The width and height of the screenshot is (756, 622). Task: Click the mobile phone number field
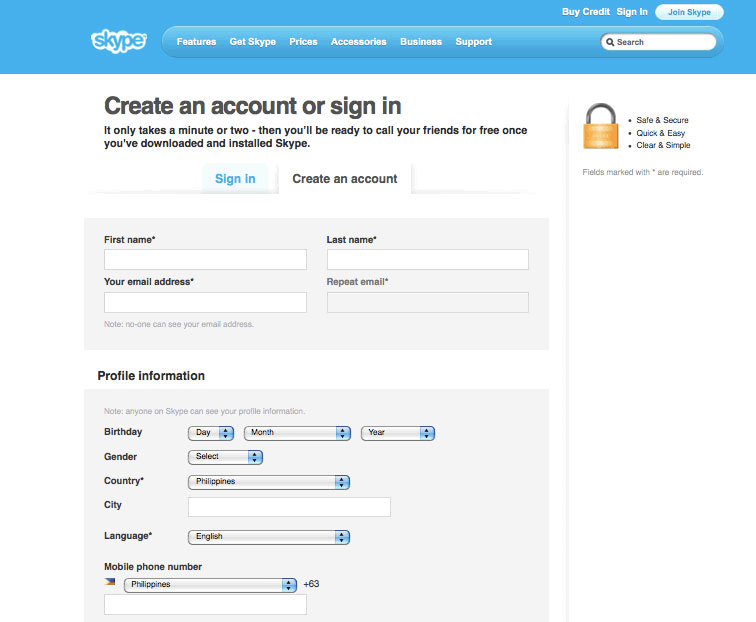coord(205,605)
